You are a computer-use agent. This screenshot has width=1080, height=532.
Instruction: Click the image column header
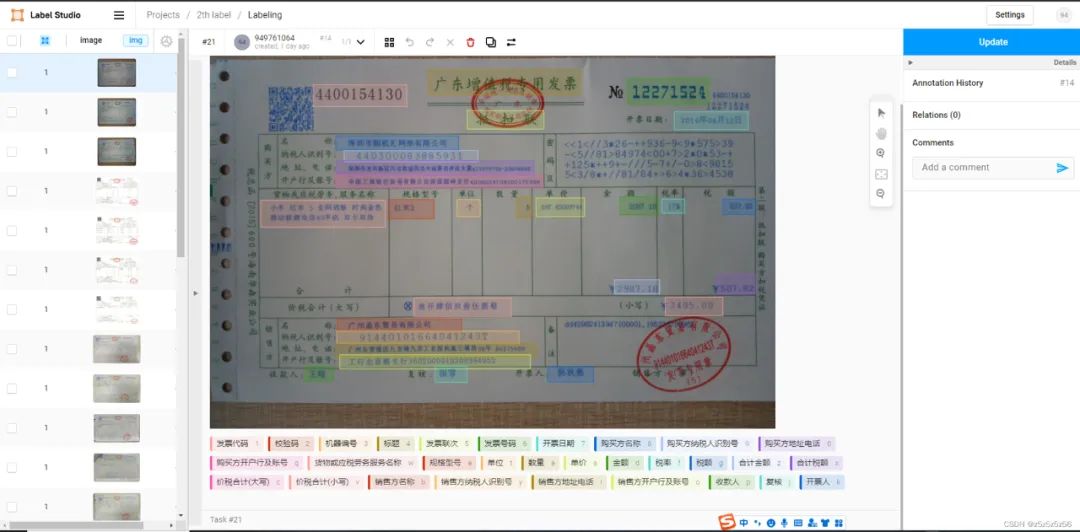tap(91, 41)
